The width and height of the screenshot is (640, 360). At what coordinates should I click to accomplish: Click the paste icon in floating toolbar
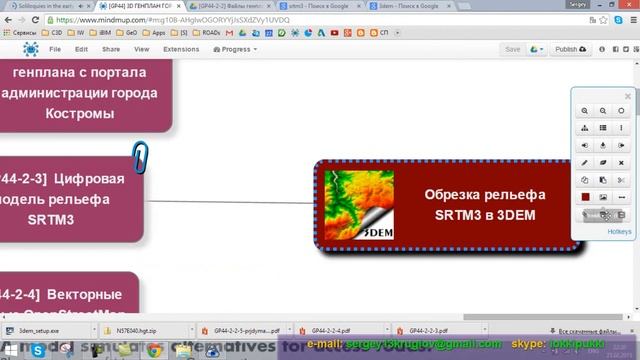[x=603, y=180]
